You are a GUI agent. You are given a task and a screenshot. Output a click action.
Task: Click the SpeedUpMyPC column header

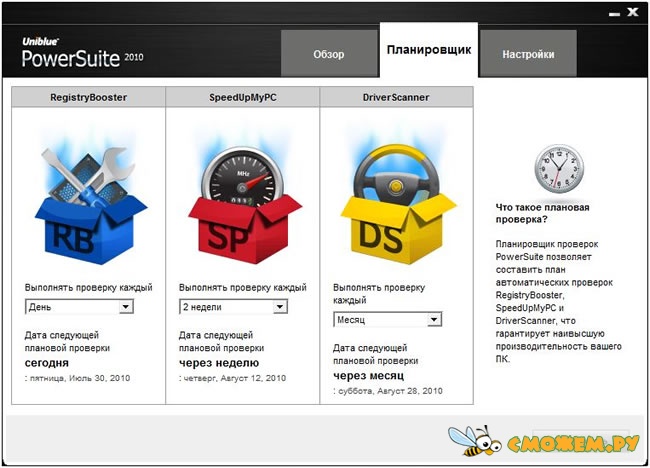tap(243, 97)
